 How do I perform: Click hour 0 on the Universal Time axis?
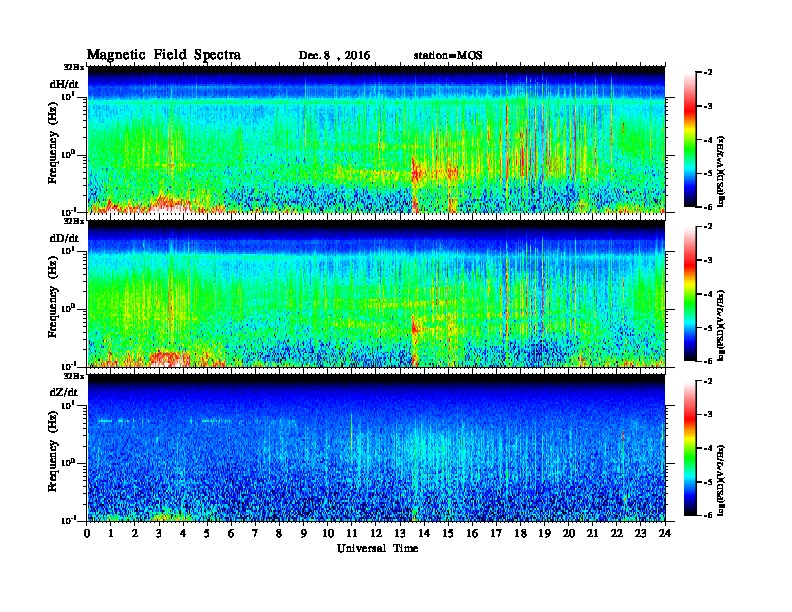pyautogui.click(x=88, y=534)
